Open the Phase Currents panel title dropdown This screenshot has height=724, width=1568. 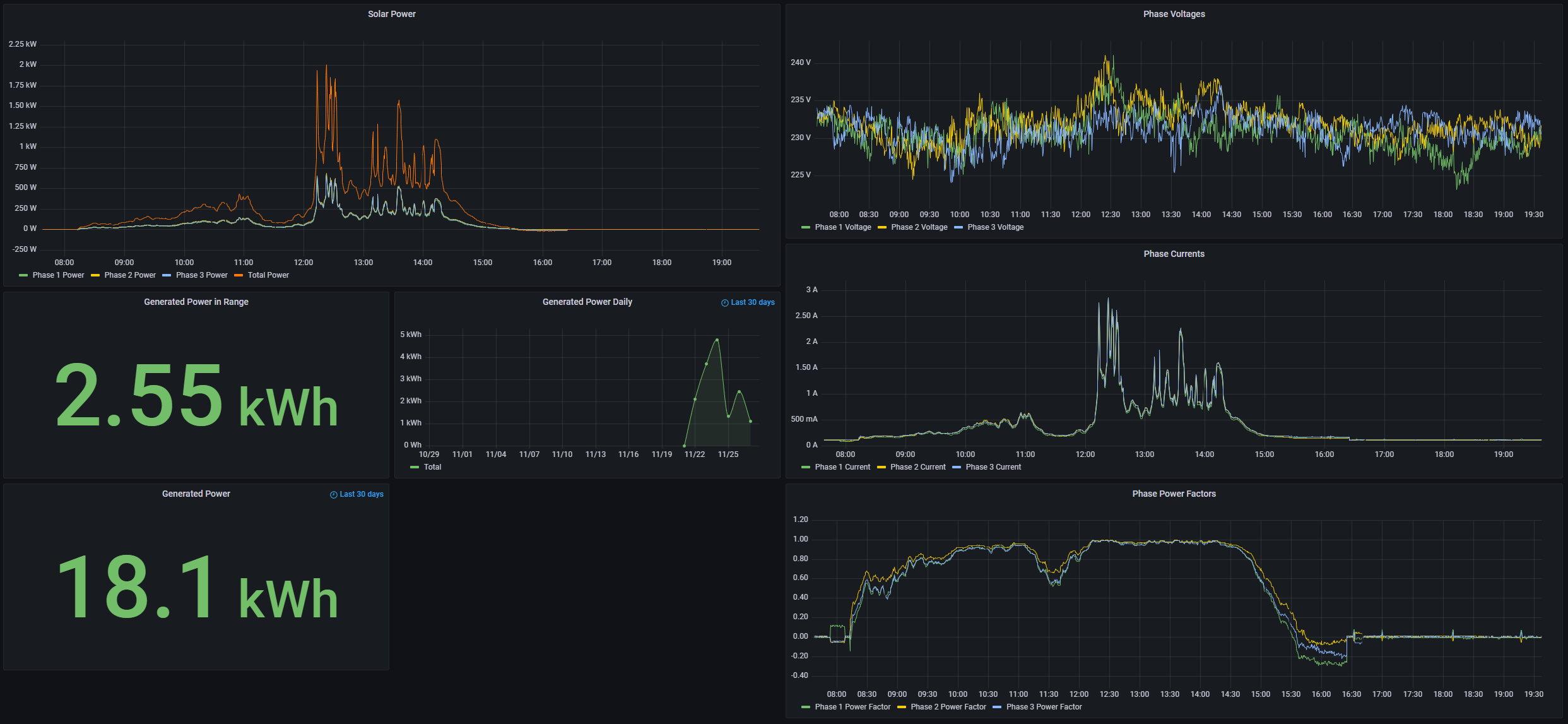(1174, 254)
